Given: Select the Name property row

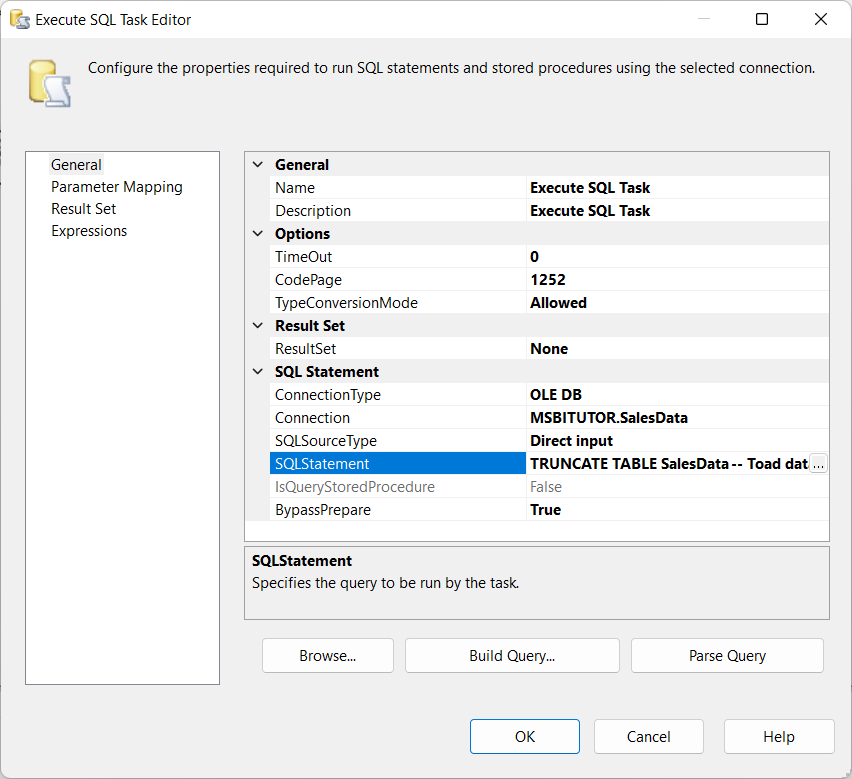Looking at the screenshot, I should 549,187.
